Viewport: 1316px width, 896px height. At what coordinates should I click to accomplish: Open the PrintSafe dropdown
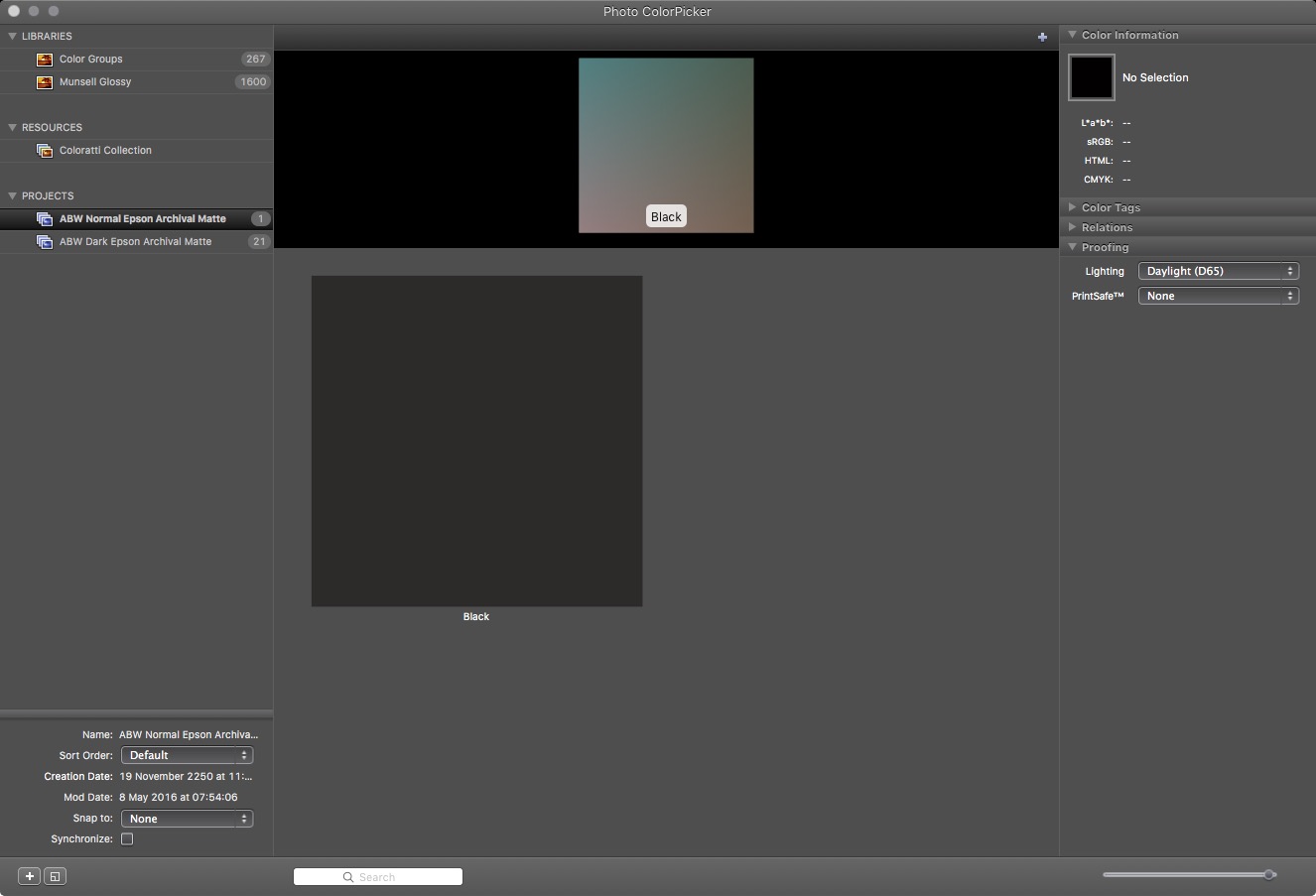(x=1218, y=296)
